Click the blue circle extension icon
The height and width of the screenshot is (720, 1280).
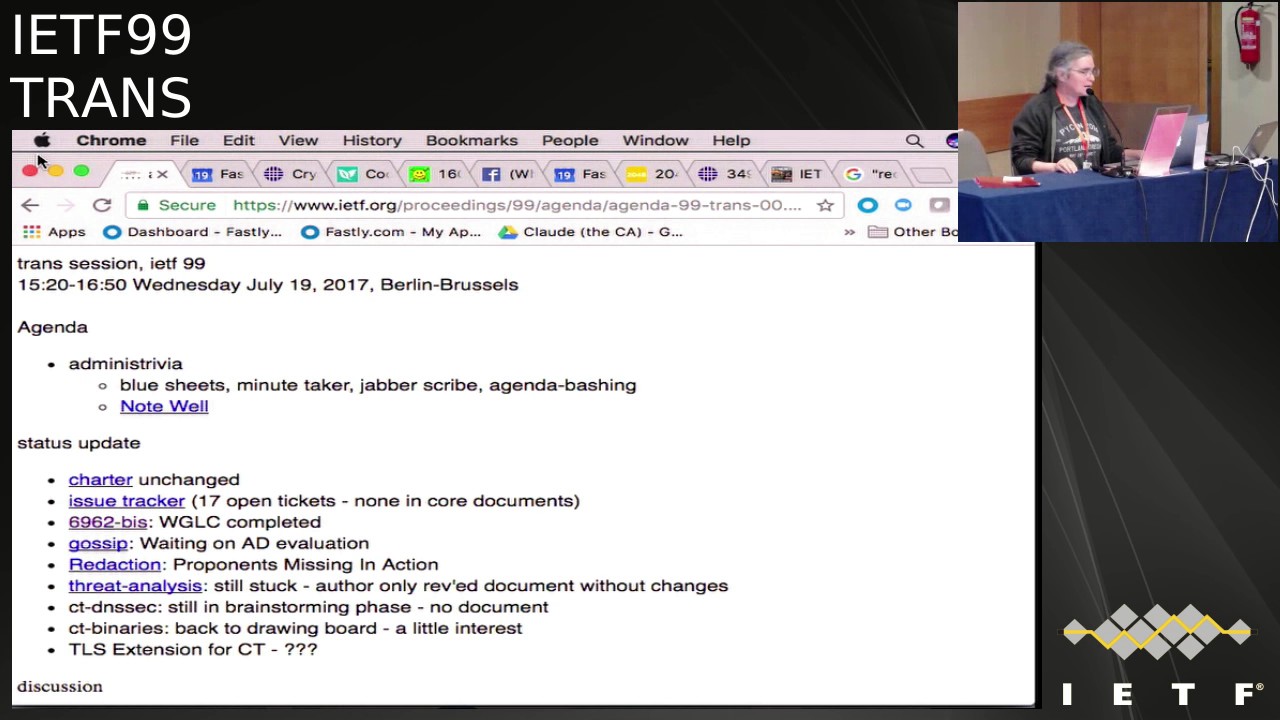point(867,205)
